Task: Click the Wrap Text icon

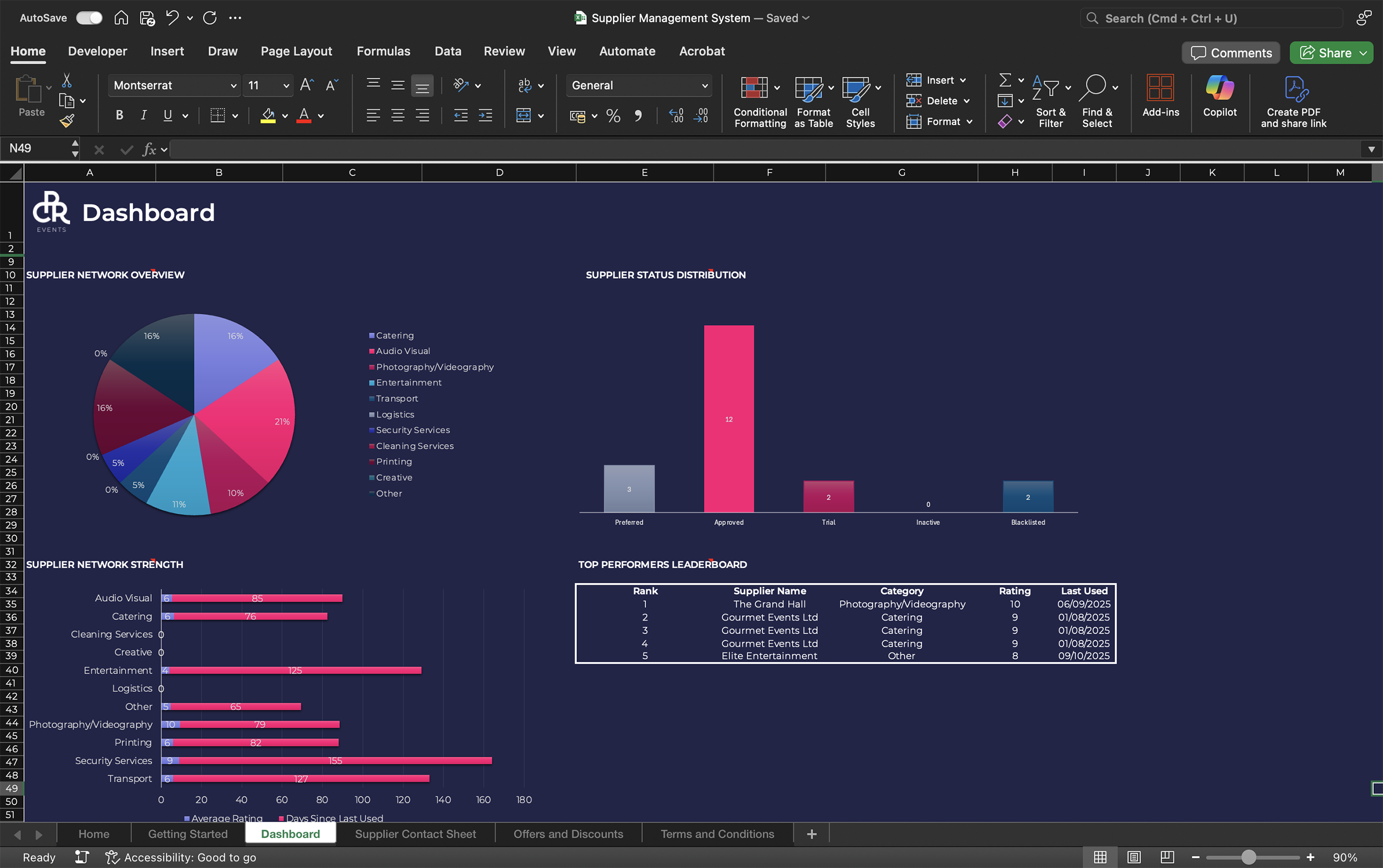Action: pos(524,85)
